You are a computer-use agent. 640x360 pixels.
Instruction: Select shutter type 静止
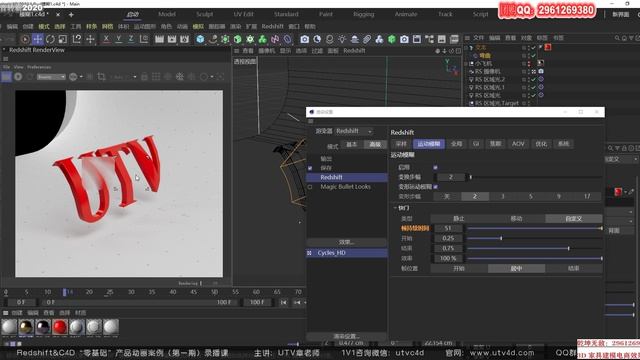click(459, 219)
